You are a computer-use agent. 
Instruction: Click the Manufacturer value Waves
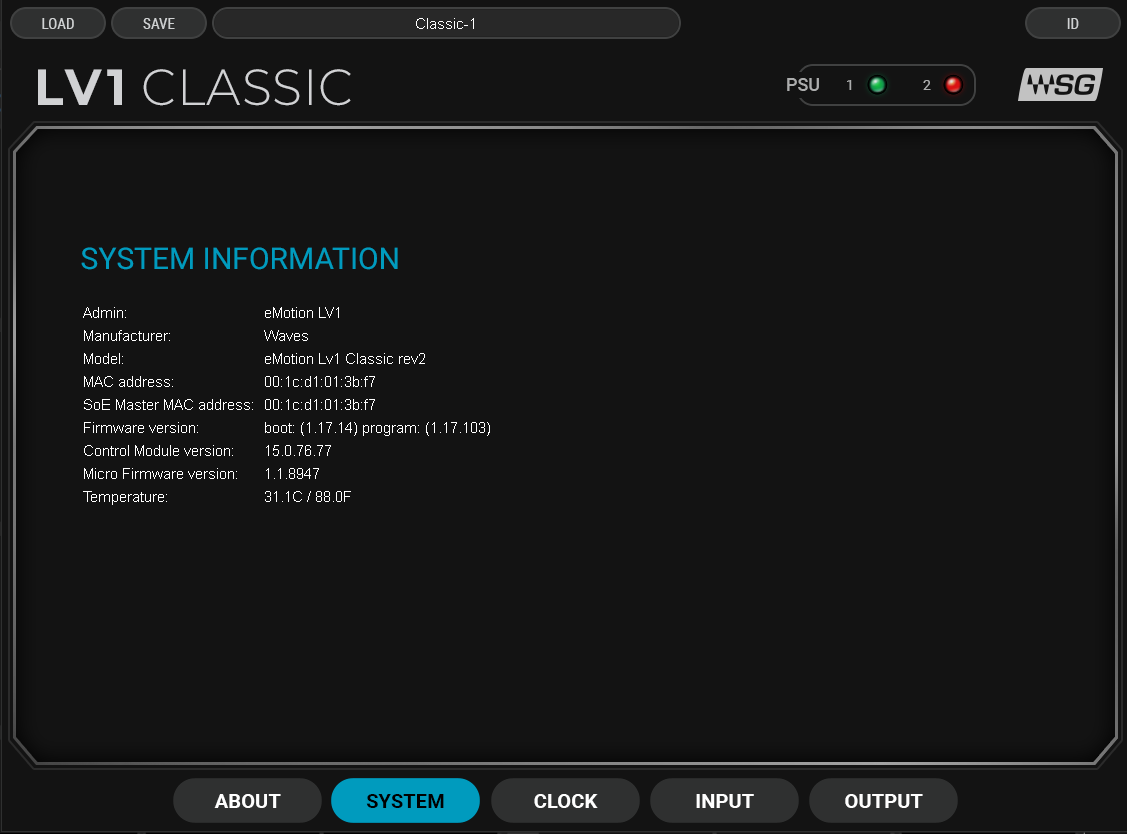[x=286, y=336]
